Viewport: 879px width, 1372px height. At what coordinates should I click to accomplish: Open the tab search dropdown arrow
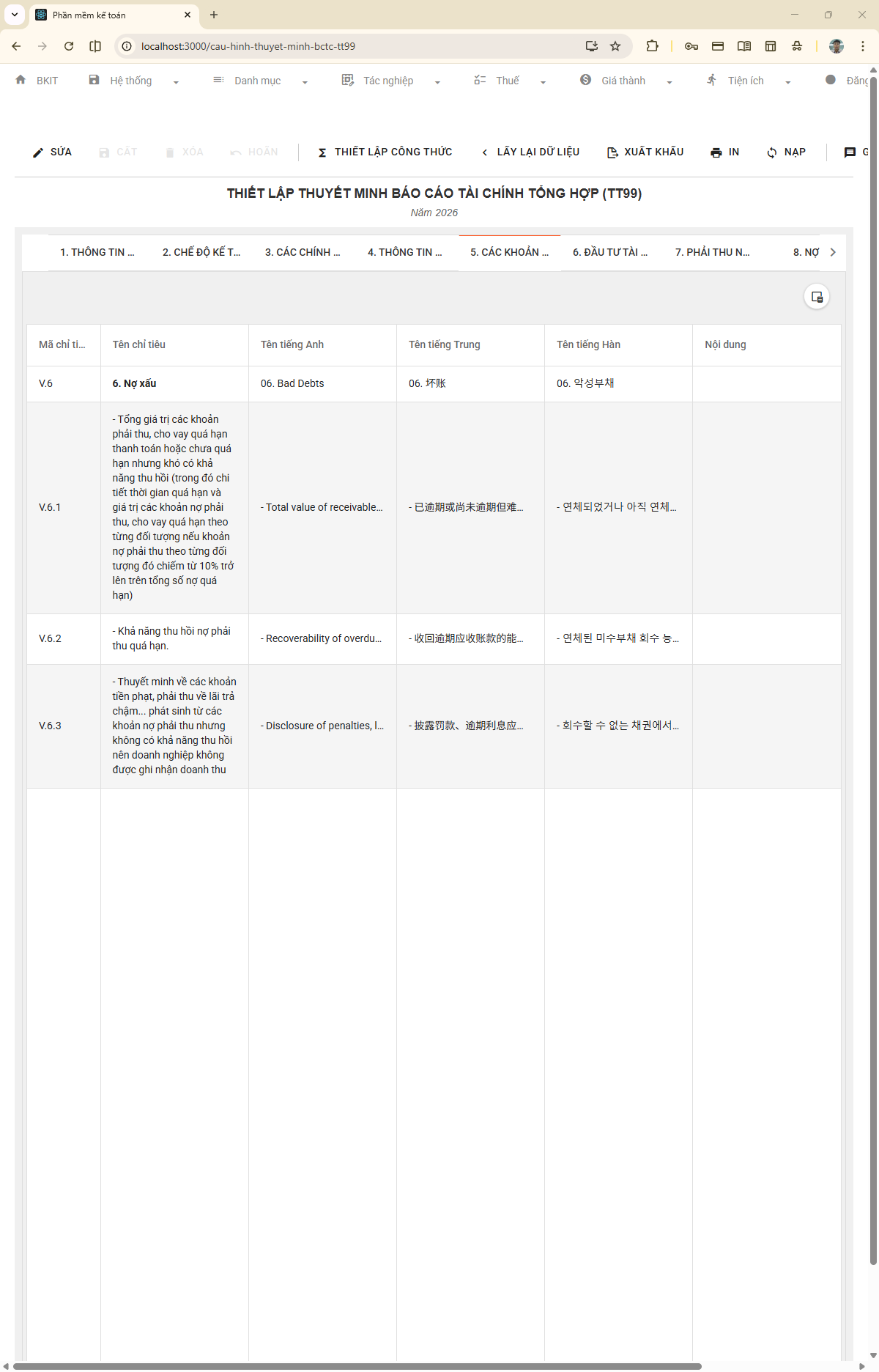click(x=14, y=15)
